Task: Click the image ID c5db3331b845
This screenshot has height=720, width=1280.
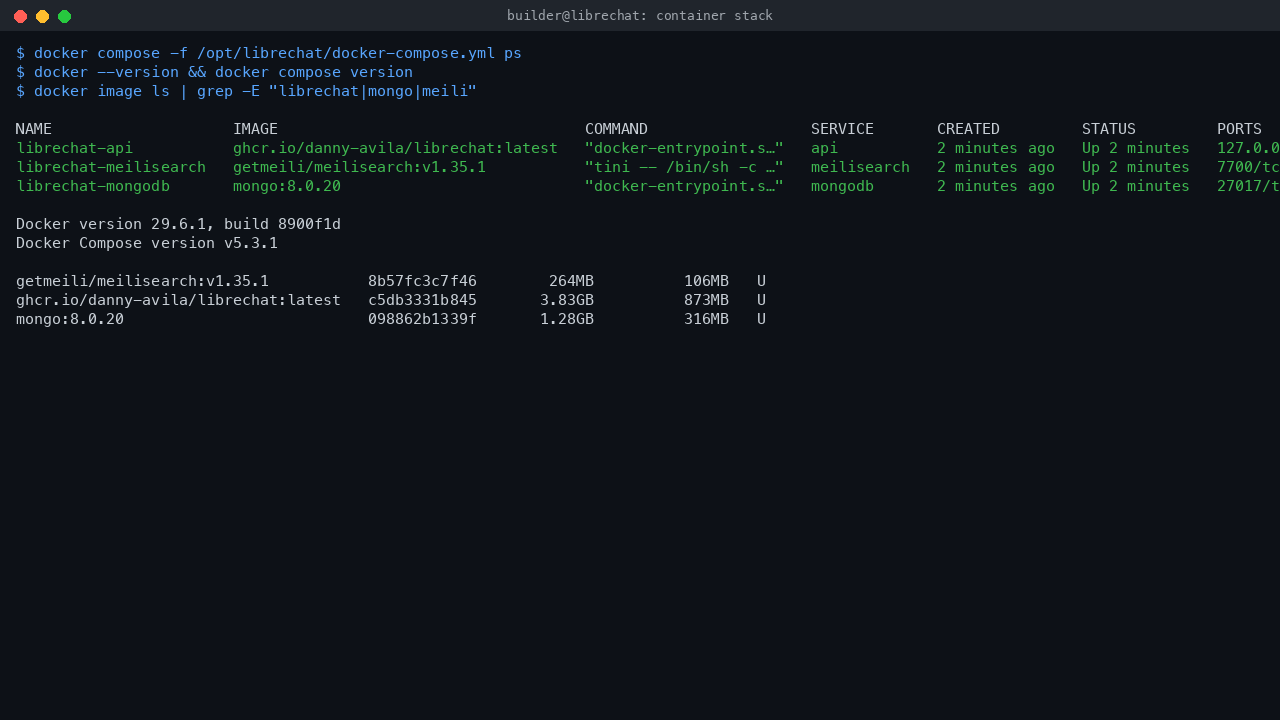Action: click(422, 300)
